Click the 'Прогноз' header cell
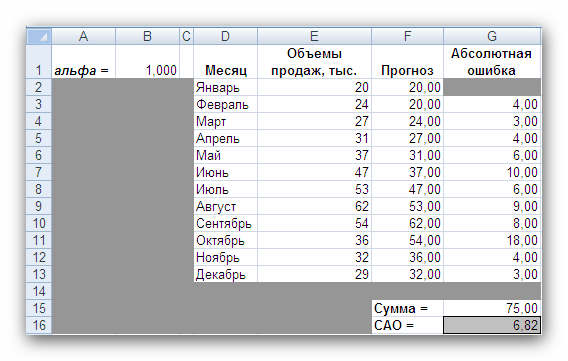 pos(408,62)
